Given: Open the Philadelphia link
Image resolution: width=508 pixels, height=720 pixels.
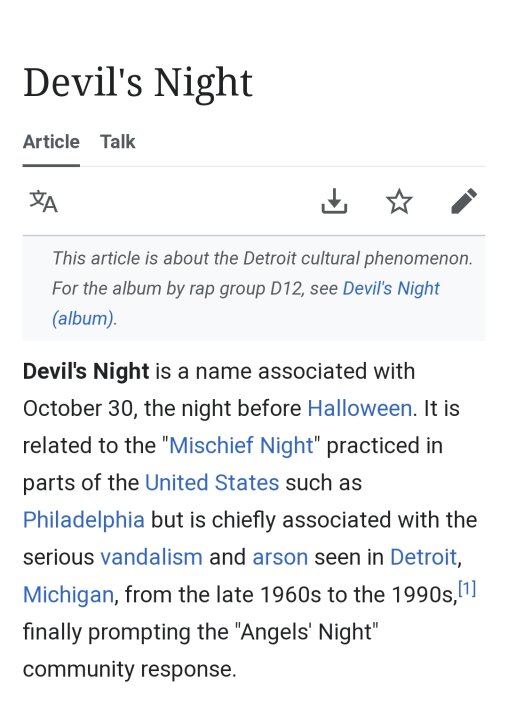Looking at the screenshot, I should (x=84, y=520).
